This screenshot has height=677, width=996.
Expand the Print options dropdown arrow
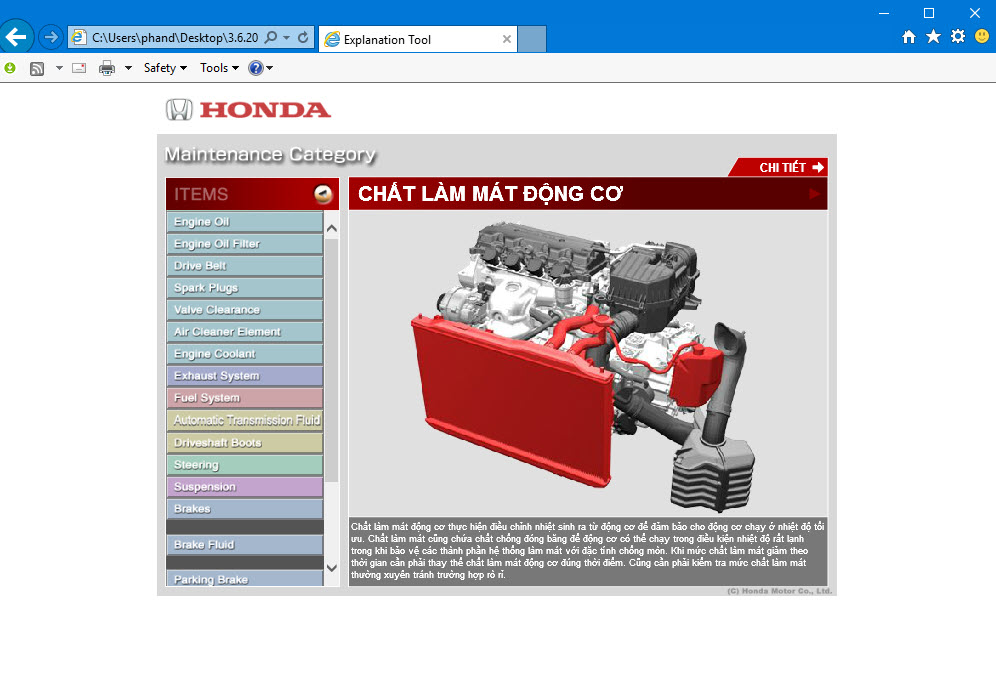[x=128, y=68]
